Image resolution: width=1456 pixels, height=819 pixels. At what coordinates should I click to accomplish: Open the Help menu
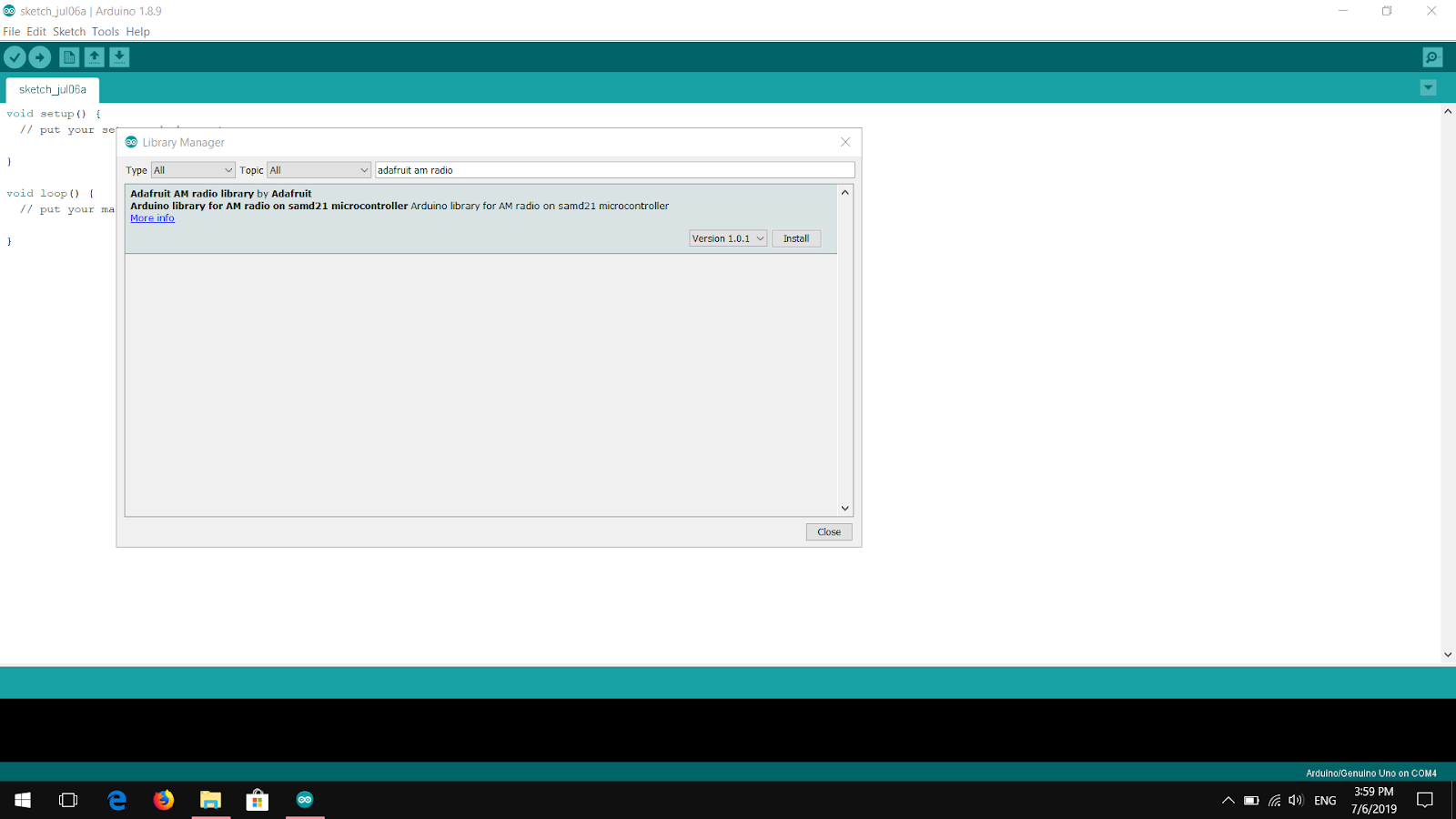[138, 32]
